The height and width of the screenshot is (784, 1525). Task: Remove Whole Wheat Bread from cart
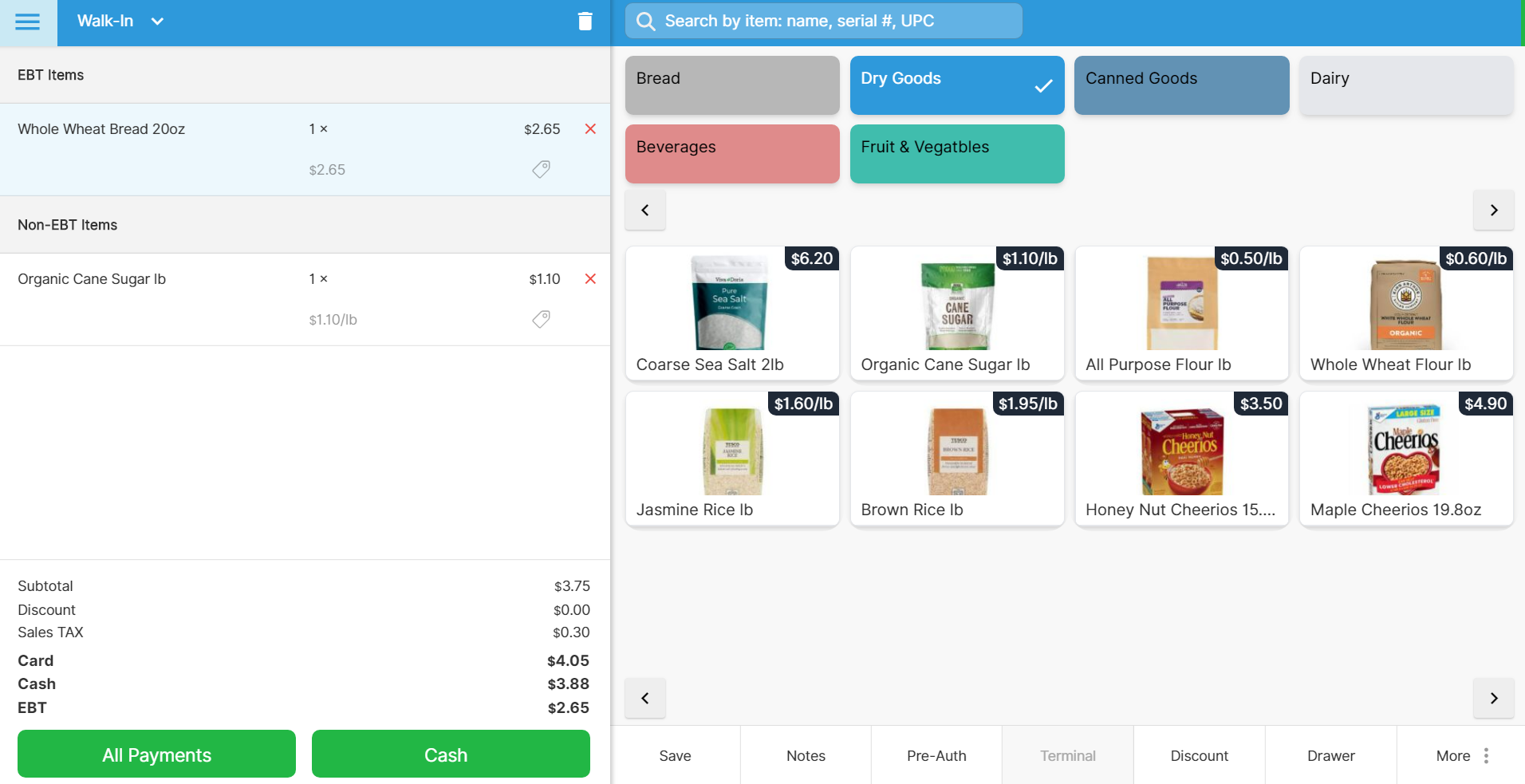point(590,129)
